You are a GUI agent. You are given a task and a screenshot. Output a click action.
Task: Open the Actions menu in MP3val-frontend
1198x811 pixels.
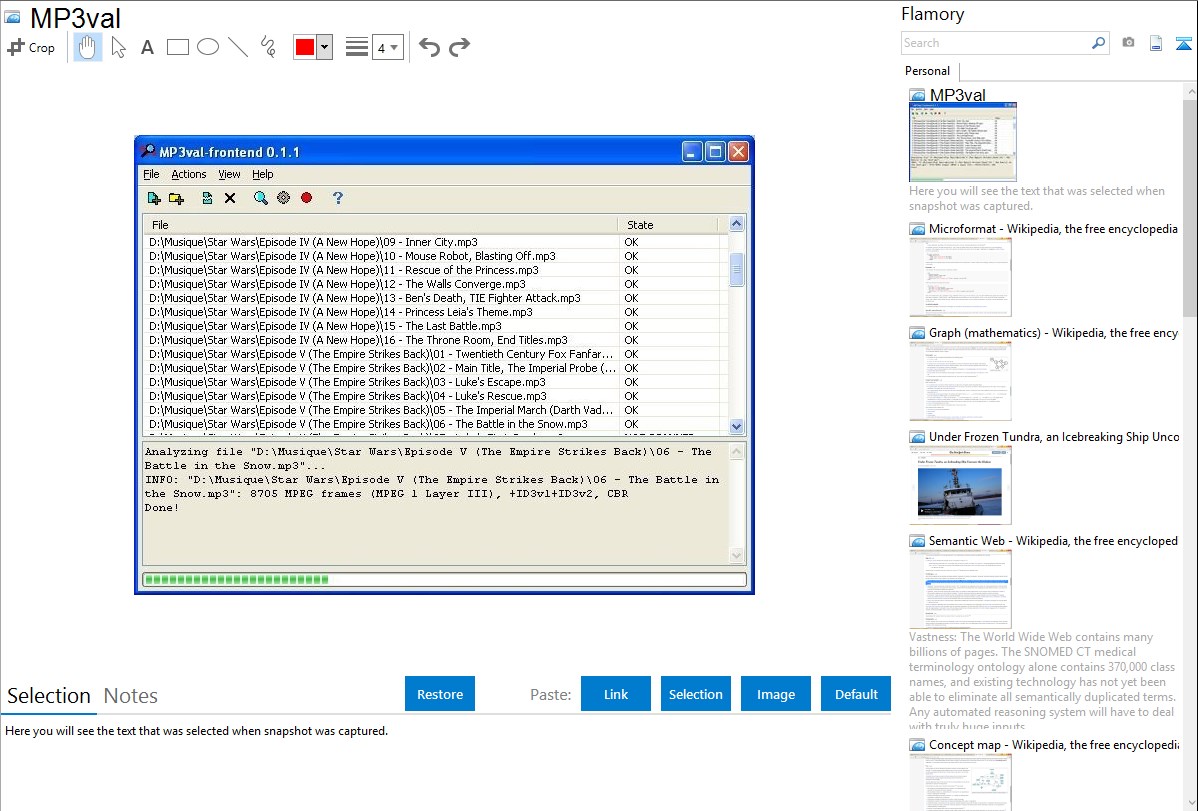coord(189,174)
